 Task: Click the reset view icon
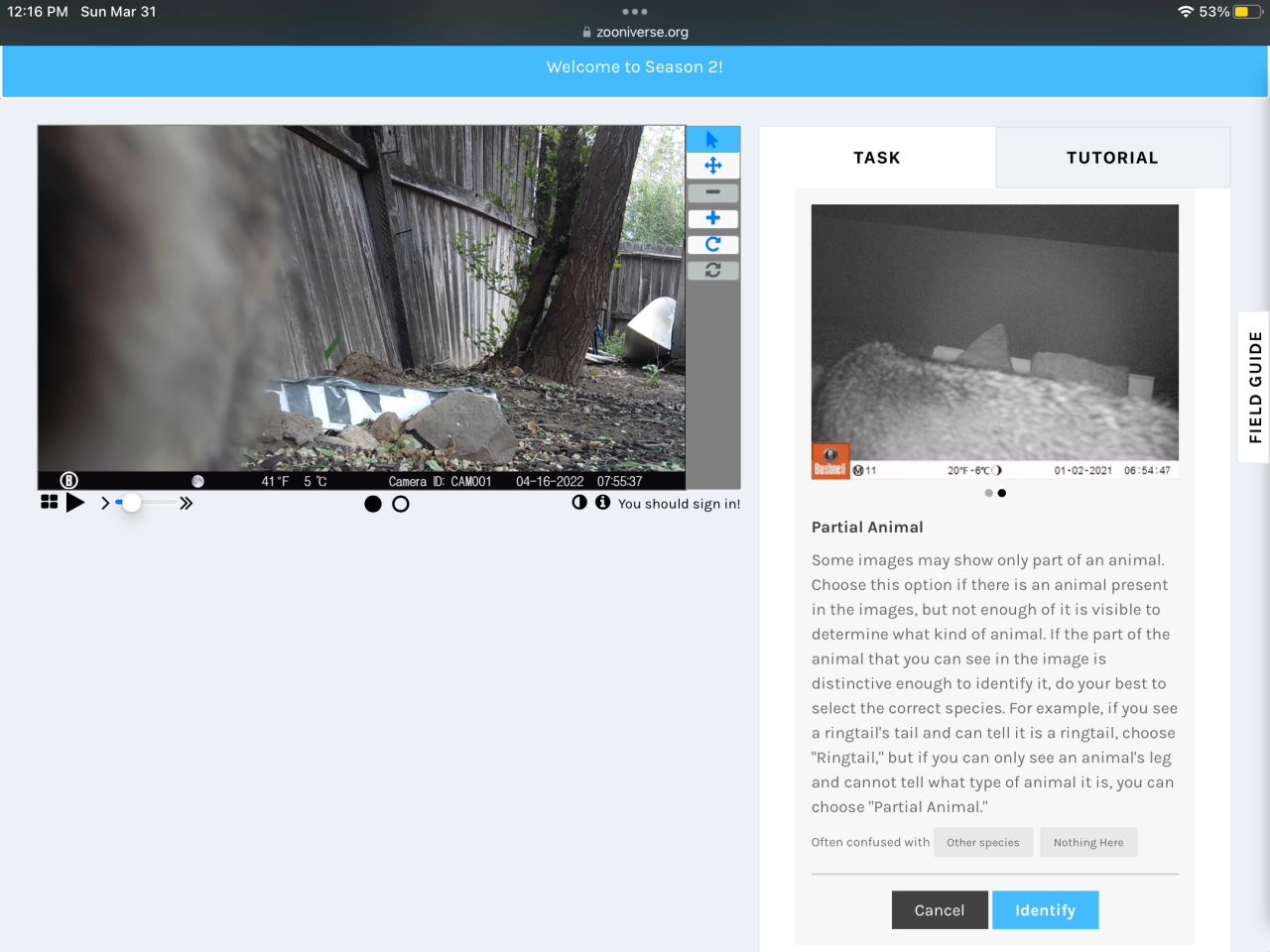tap(712, 270)
